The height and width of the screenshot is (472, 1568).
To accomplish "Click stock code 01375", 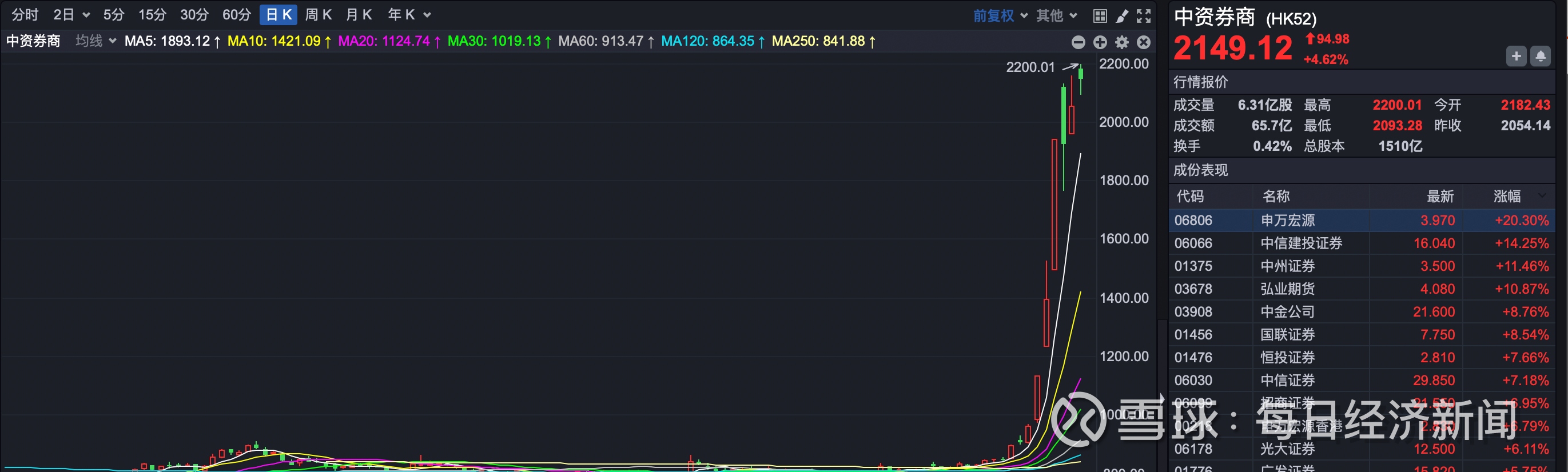I will tap(1193, 266).
